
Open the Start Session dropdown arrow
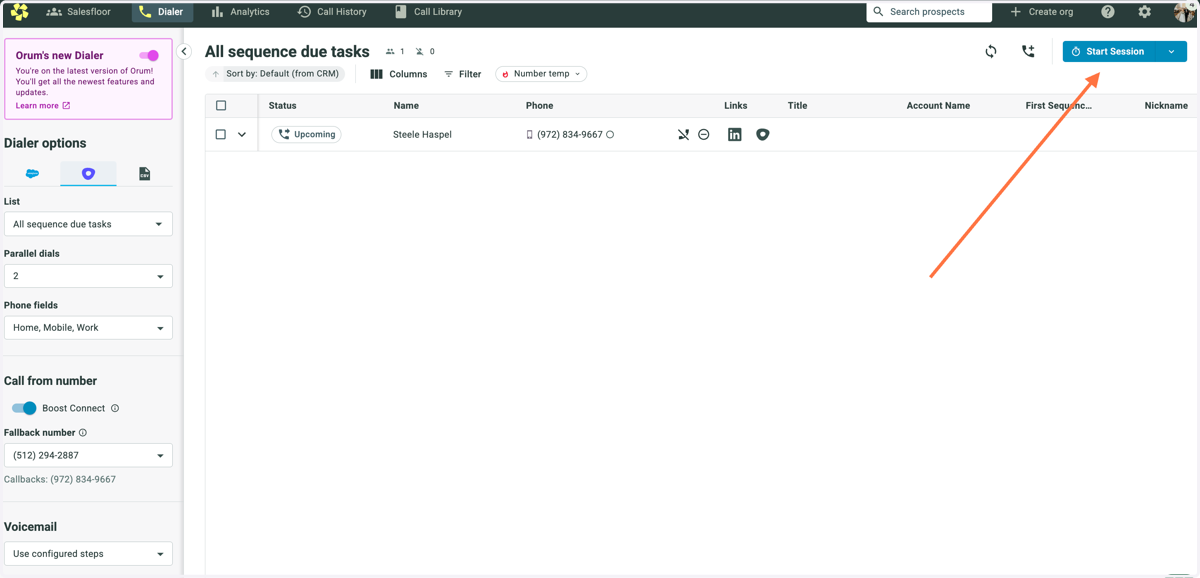[1171, 51]
